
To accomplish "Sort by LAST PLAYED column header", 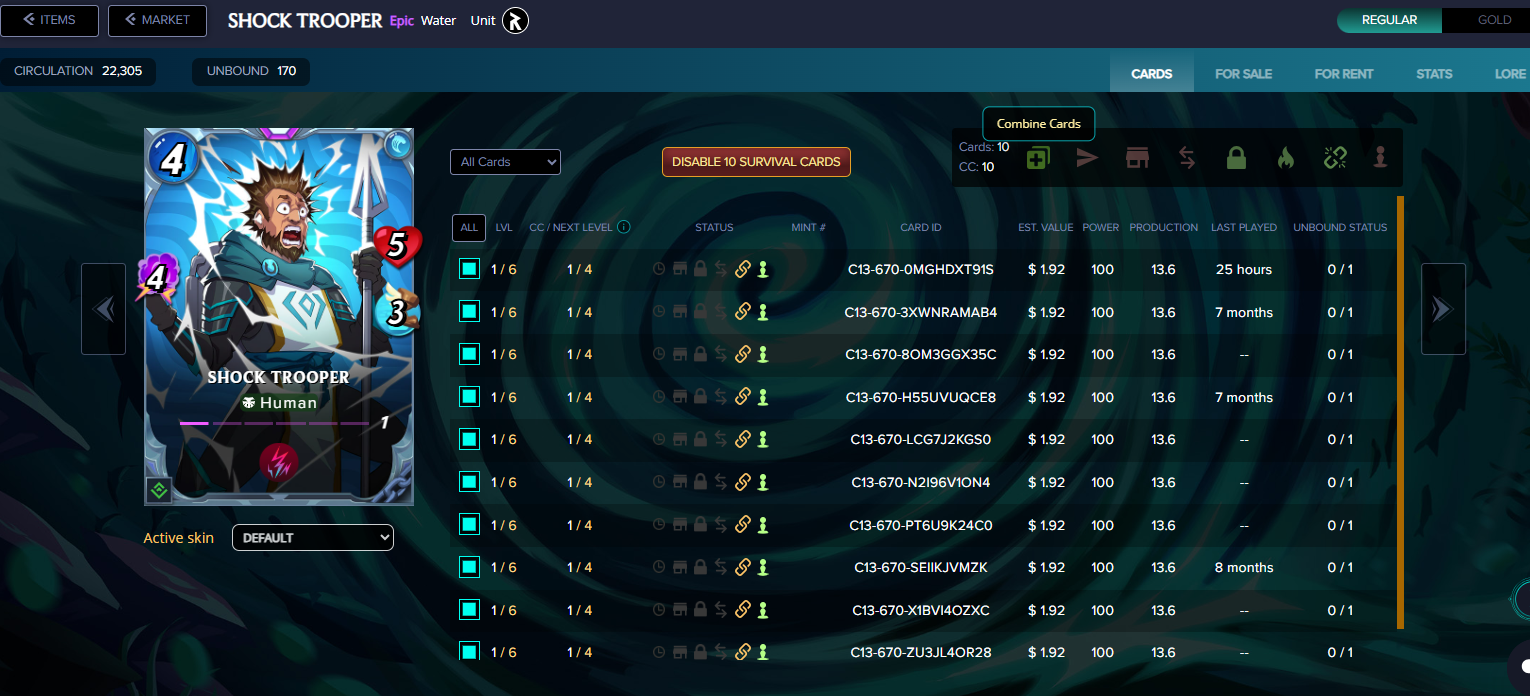I will 1244,227.
